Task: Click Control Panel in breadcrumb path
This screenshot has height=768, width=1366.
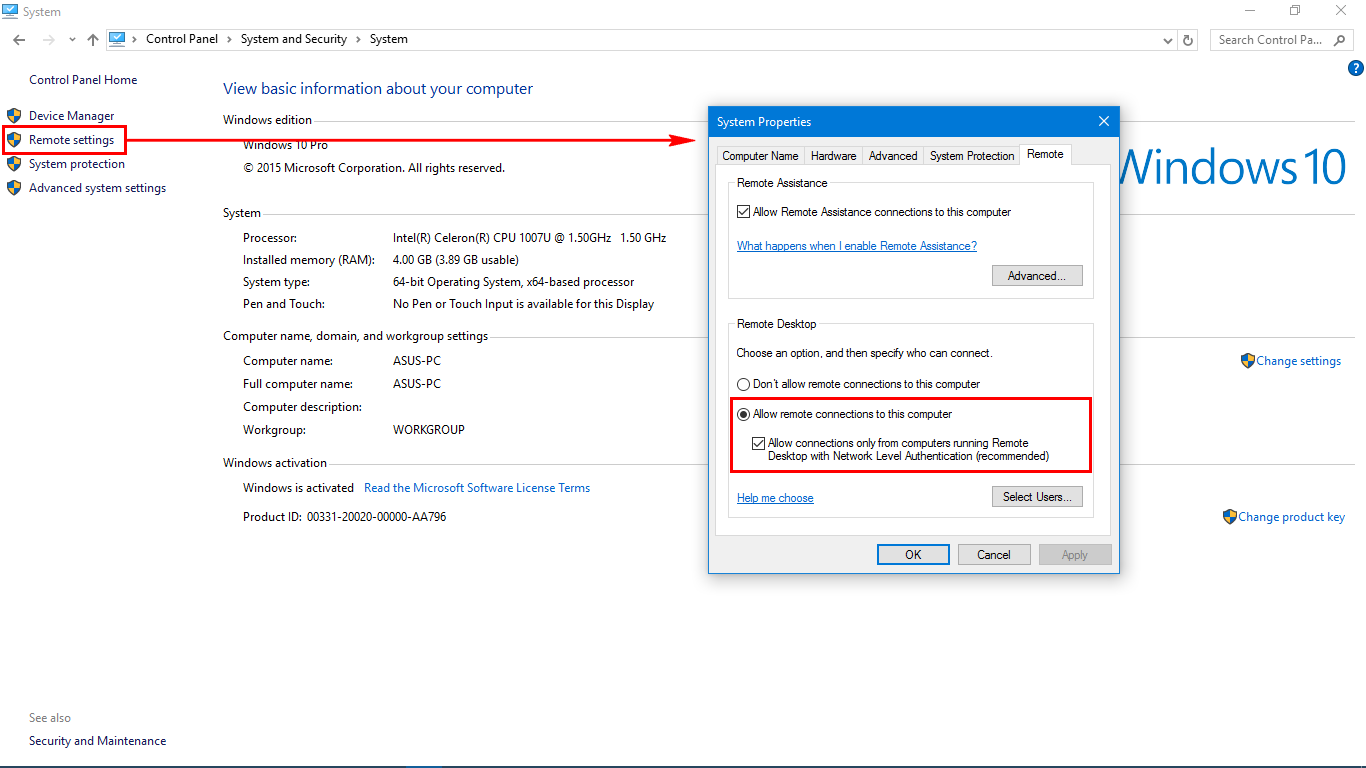Action: [182, 39]
